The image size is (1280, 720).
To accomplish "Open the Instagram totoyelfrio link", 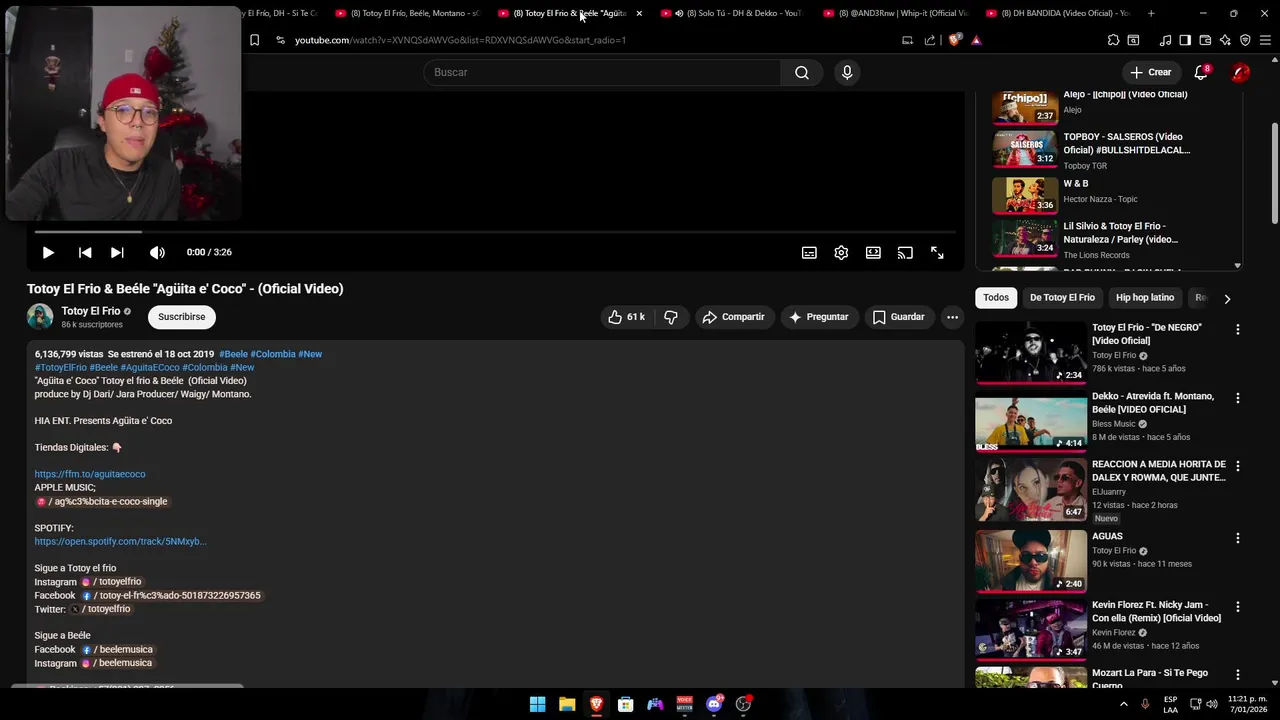I will pyautogui.click(x=113, y=582).
